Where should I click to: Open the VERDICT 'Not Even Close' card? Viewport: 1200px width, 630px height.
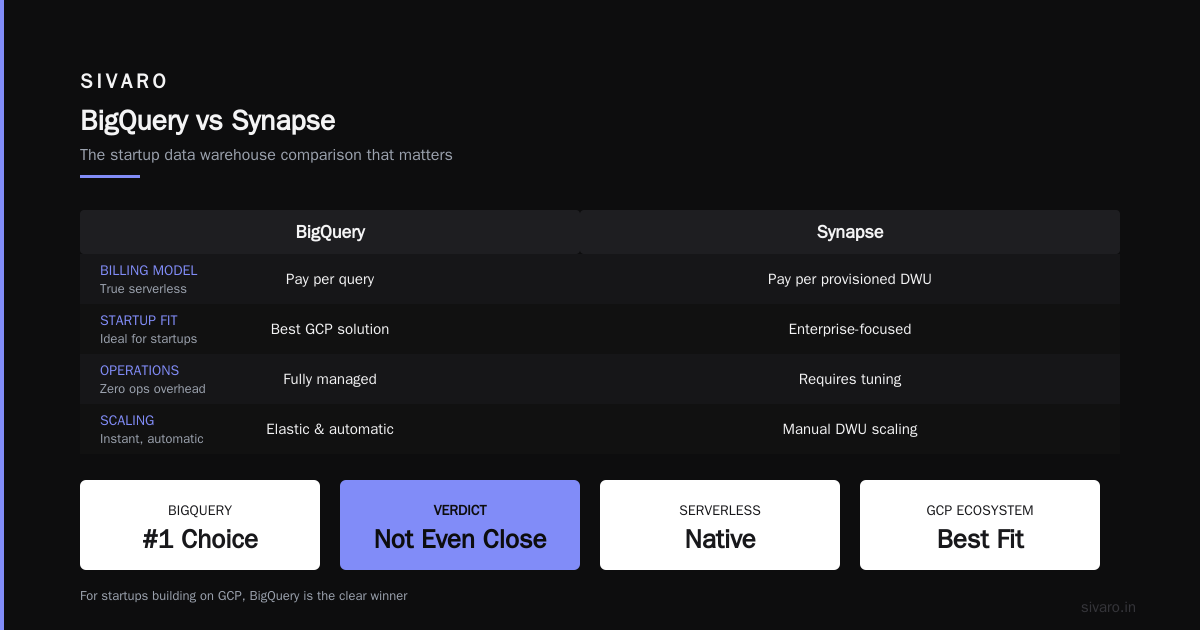tap(460, 525)
